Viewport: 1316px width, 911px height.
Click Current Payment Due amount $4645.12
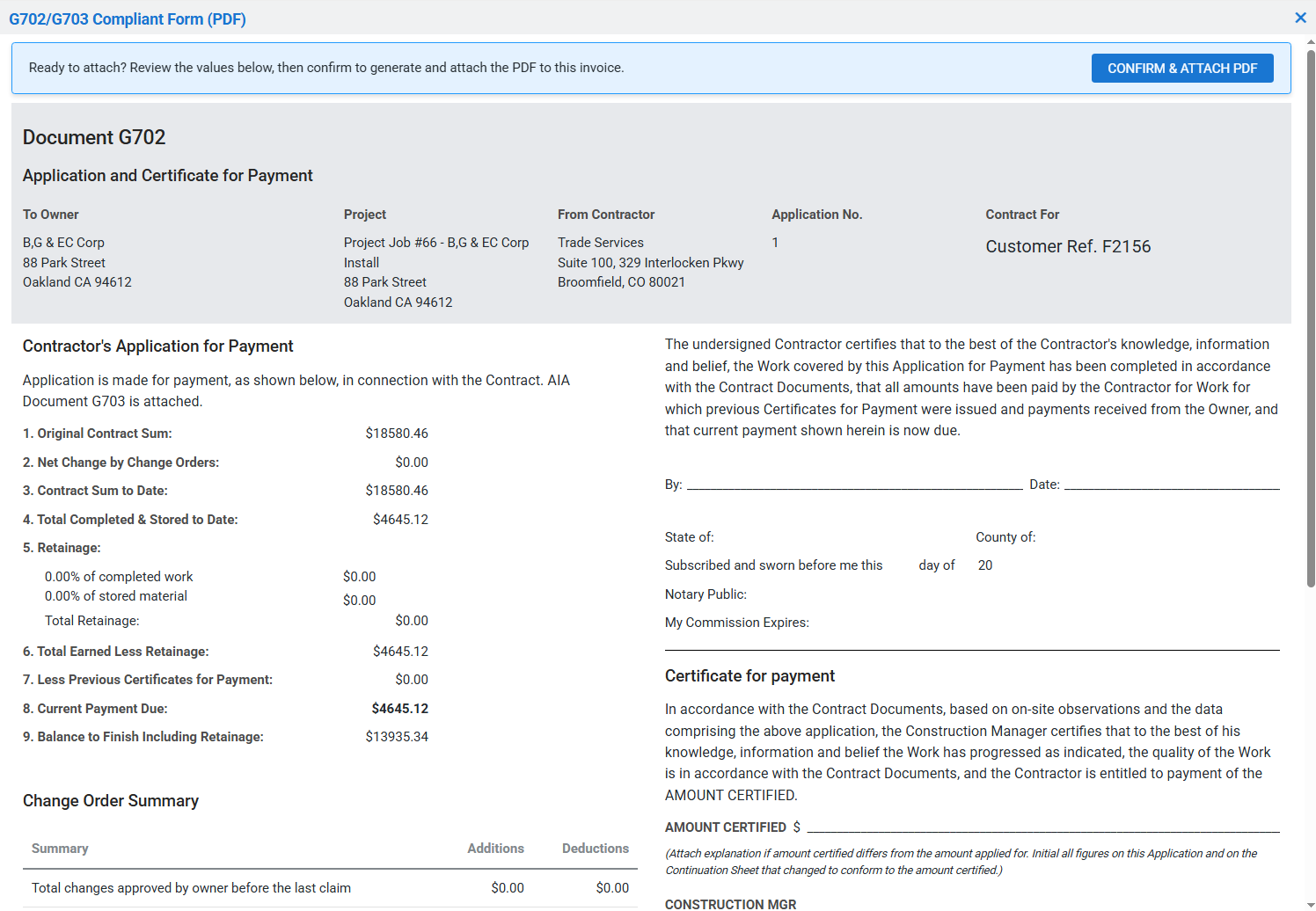click(x=400, y=709)
